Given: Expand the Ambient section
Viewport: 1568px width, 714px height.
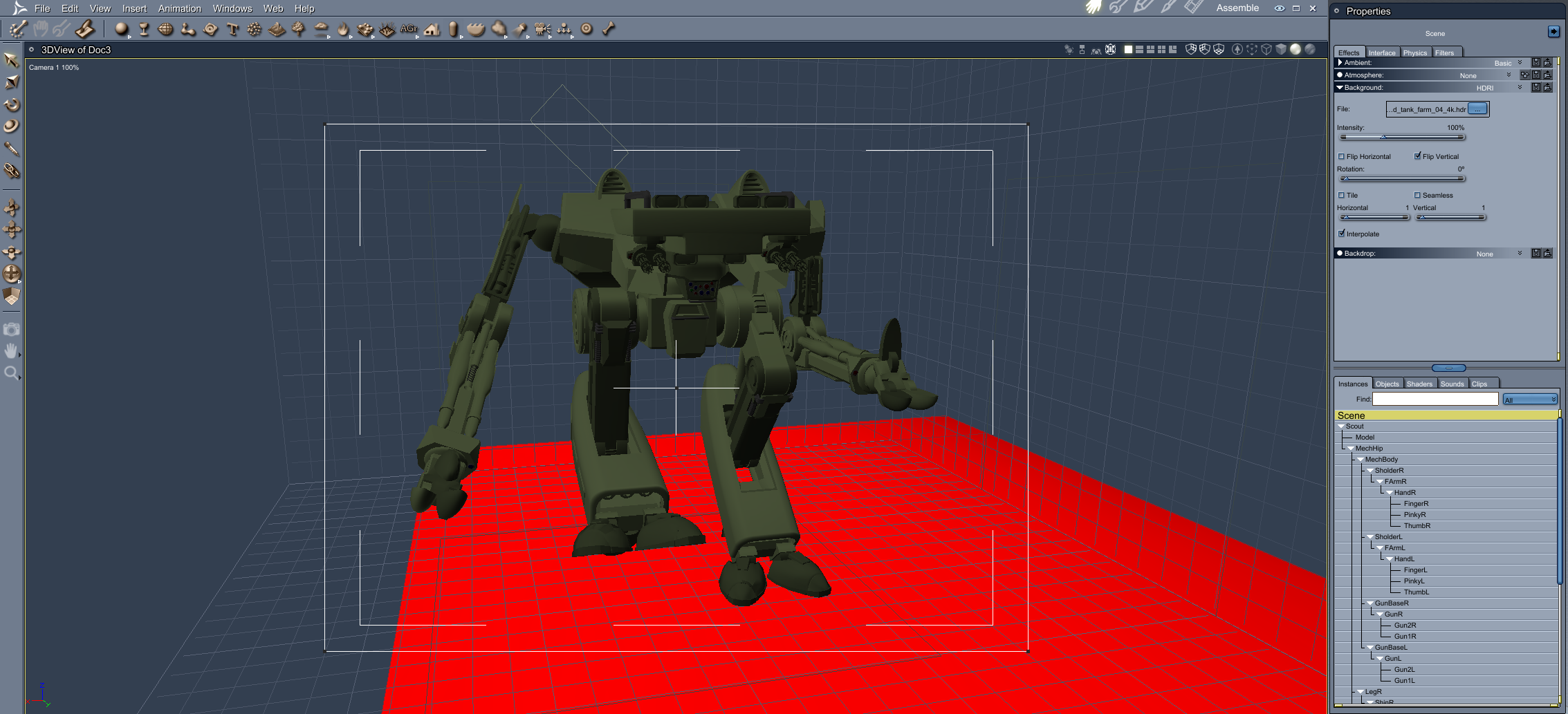Looking at the screenshot, I should pos(1340,63).
